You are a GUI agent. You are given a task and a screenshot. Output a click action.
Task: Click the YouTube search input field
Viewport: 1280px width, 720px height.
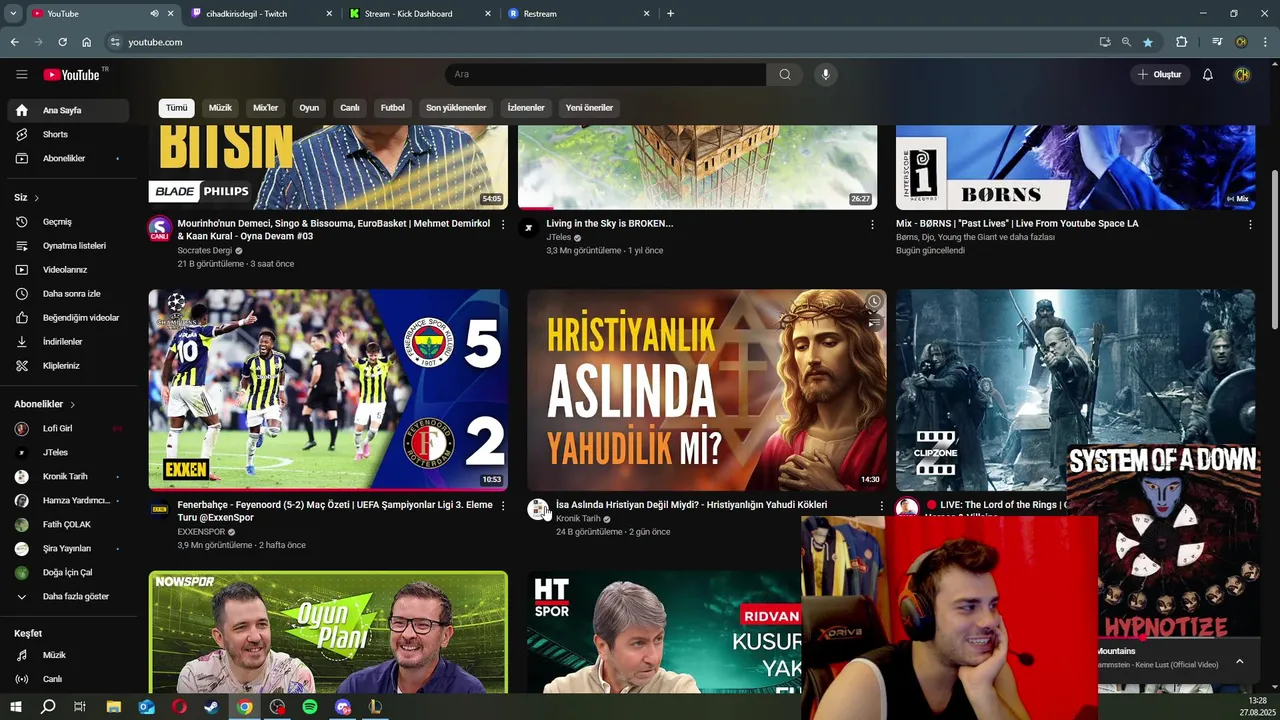tap(606, 74)
